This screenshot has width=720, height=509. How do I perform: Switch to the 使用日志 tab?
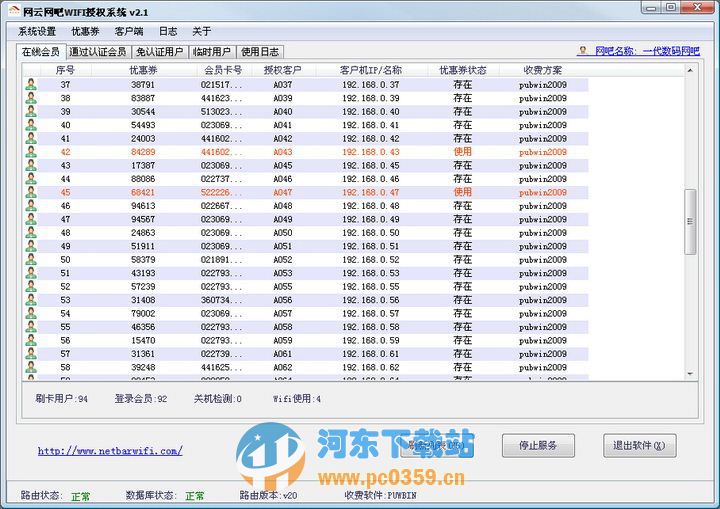pyautogui.click(x=260, y=52)
